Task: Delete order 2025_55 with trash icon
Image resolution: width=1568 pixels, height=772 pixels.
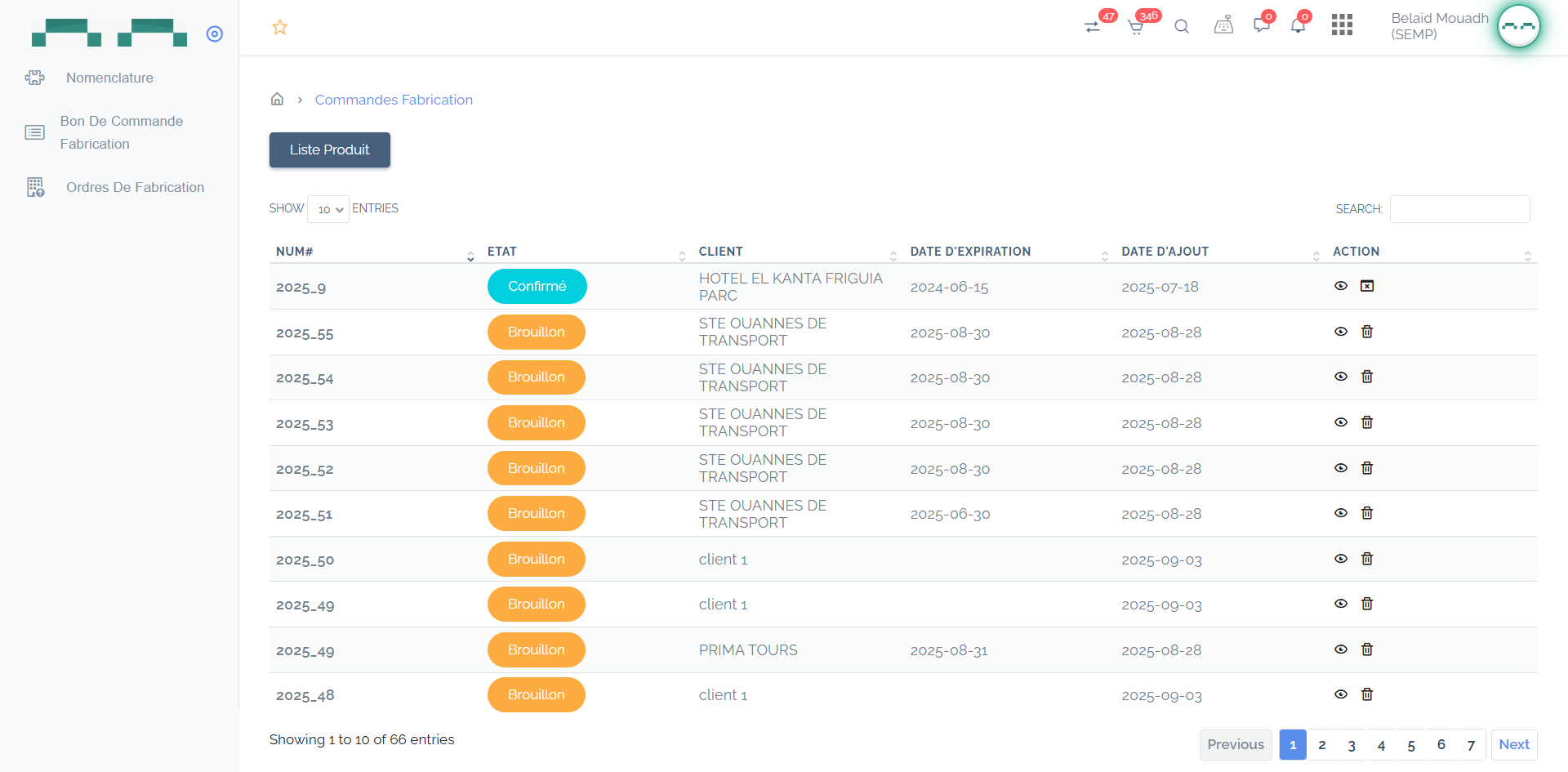Action: tap(1367, 332)
